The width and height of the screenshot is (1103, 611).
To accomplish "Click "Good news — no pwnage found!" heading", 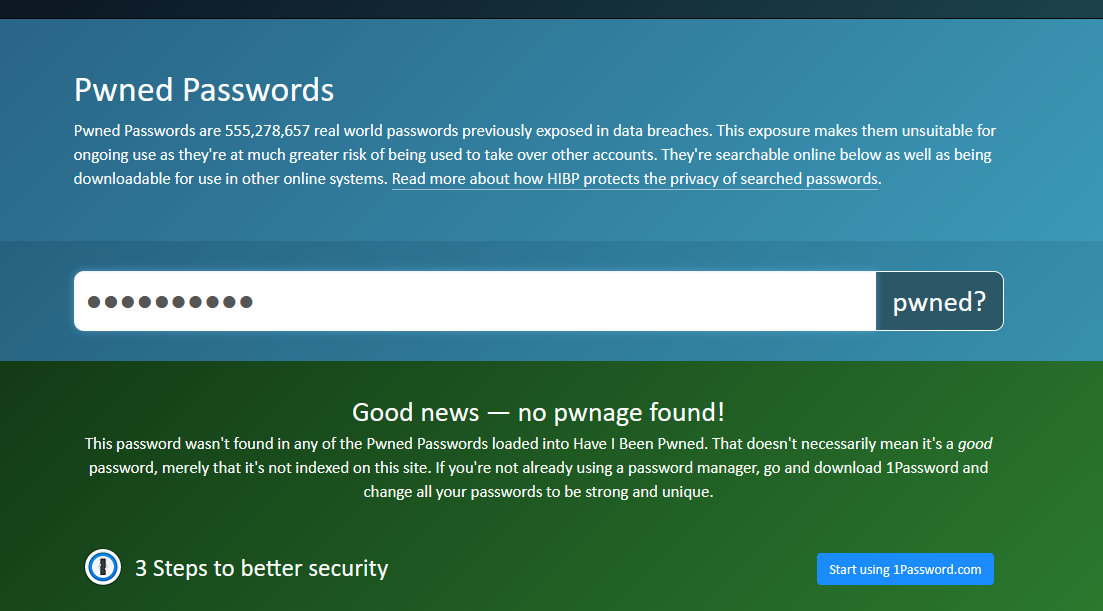I will (x=538, y=412).
